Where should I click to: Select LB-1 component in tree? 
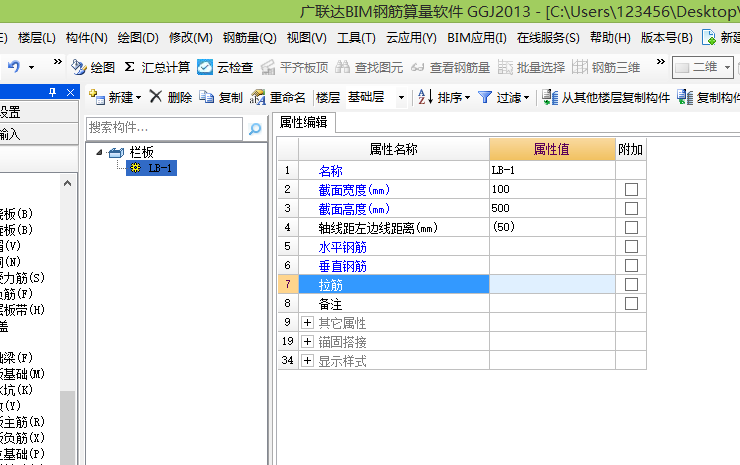click(x=151, y=168)
